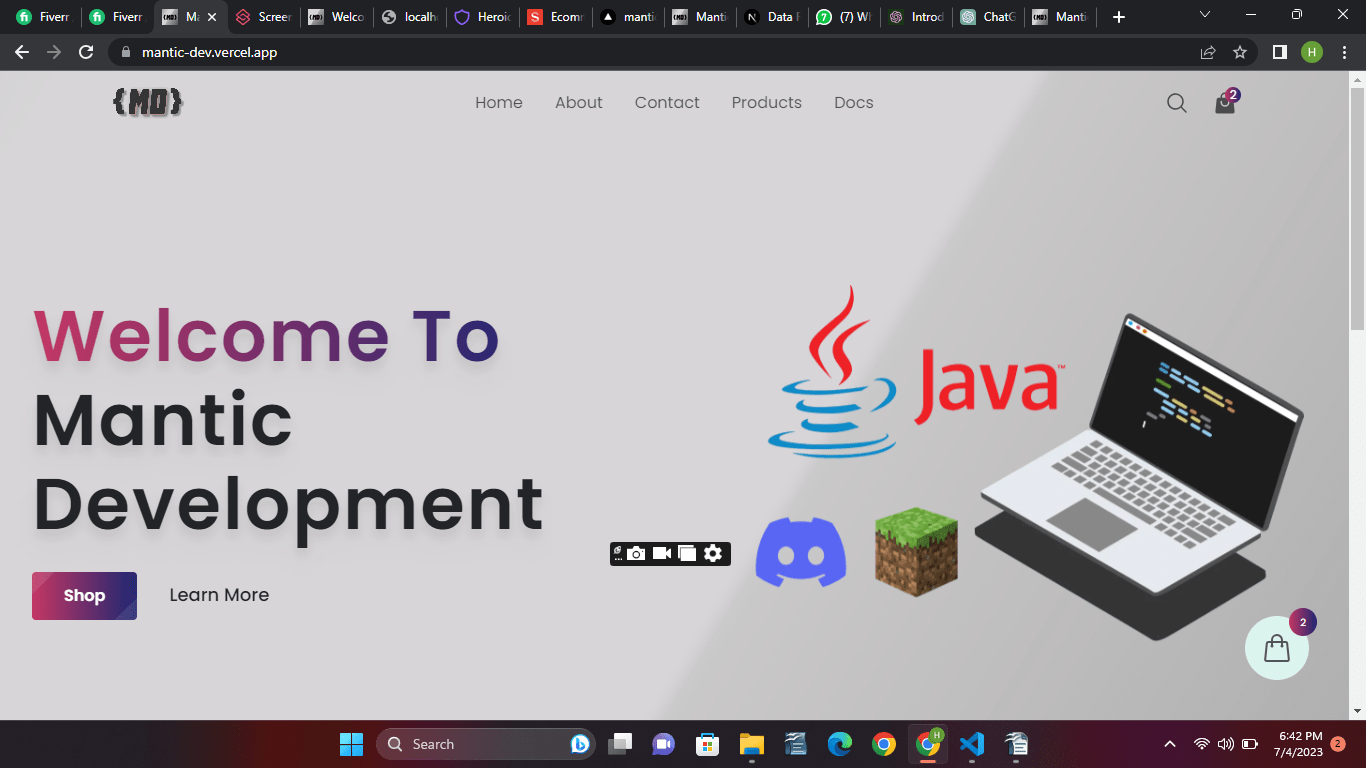Click the Minecraft grass block image
This screenshot has width=1366, height=768.
click(917, 552)
